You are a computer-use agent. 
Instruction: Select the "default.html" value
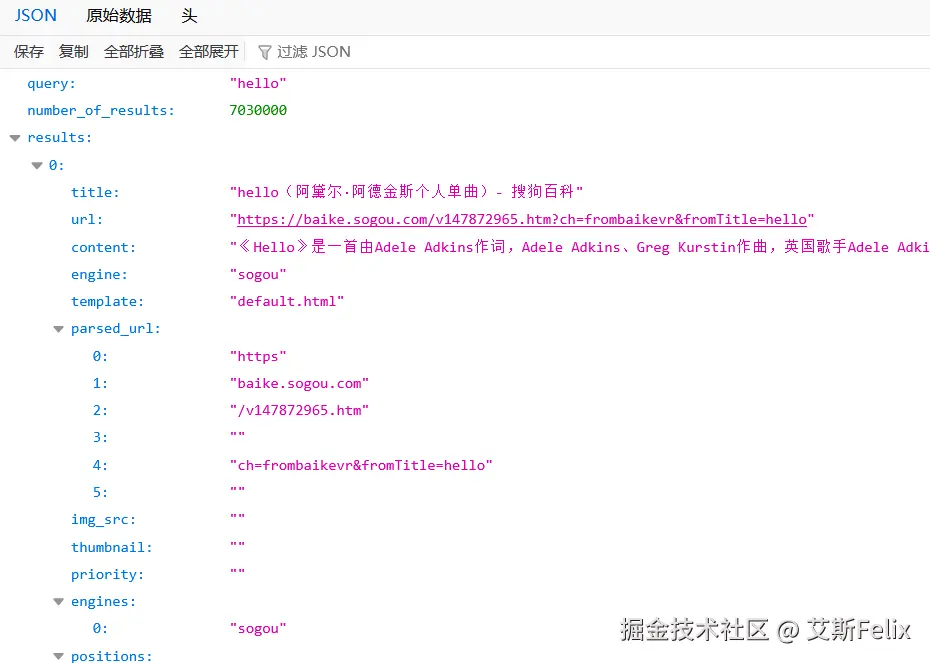point(287,301)
